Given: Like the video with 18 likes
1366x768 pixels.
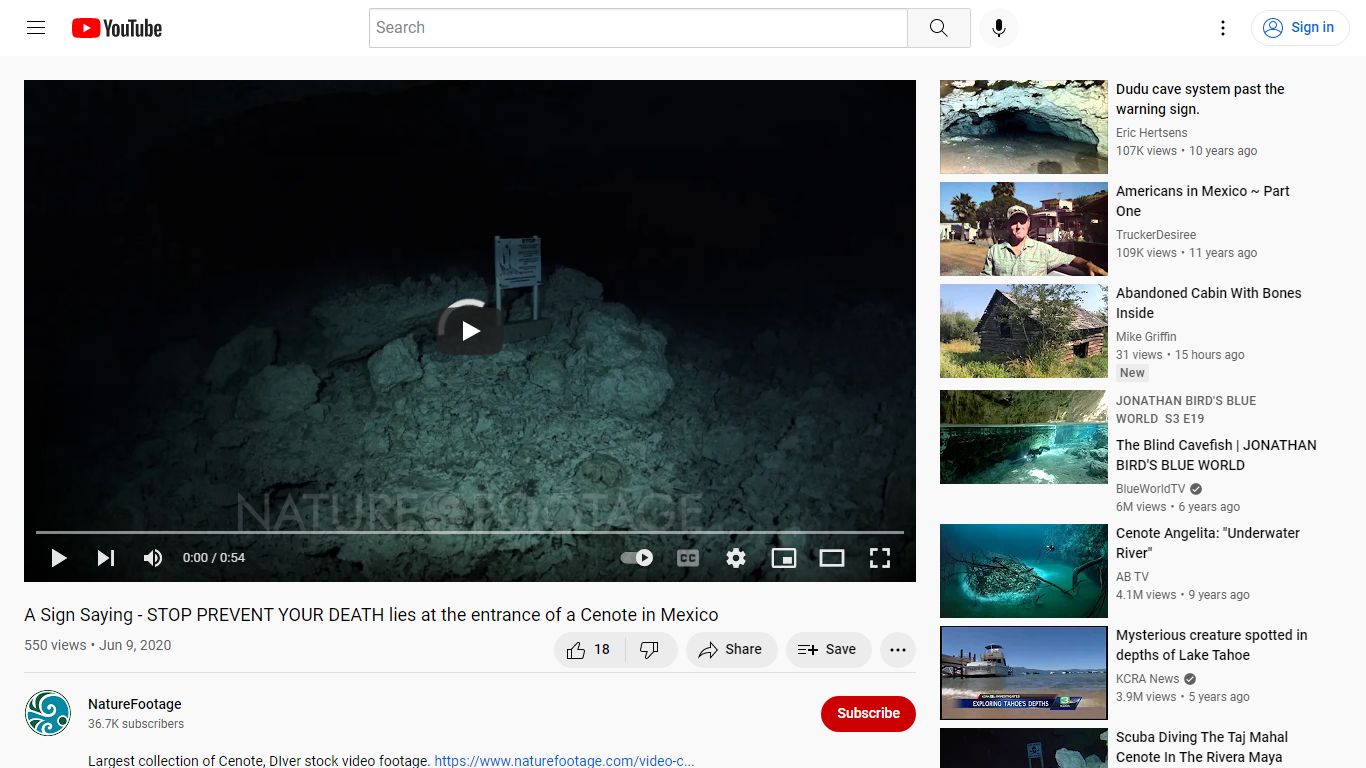Looking at the screenshot, I should 589,650.
